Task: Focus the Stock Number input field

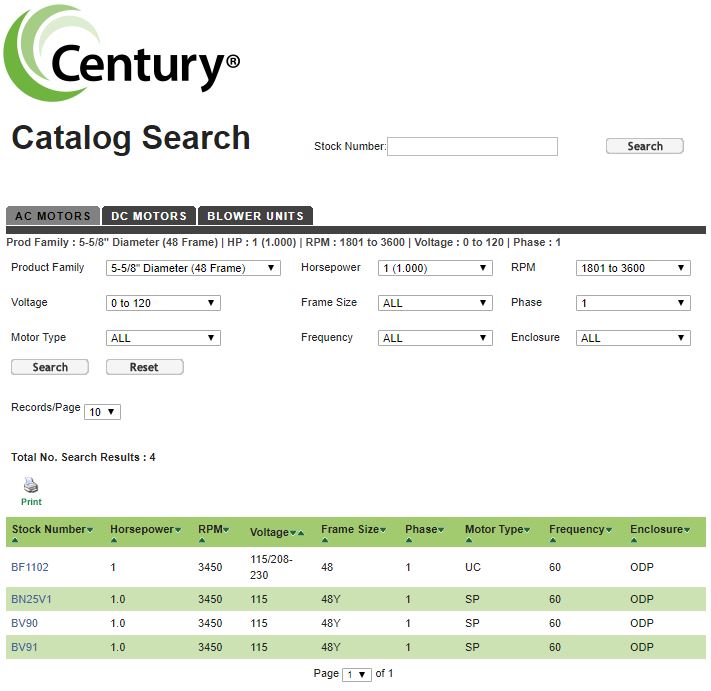Action: click(x=472, y=146)
